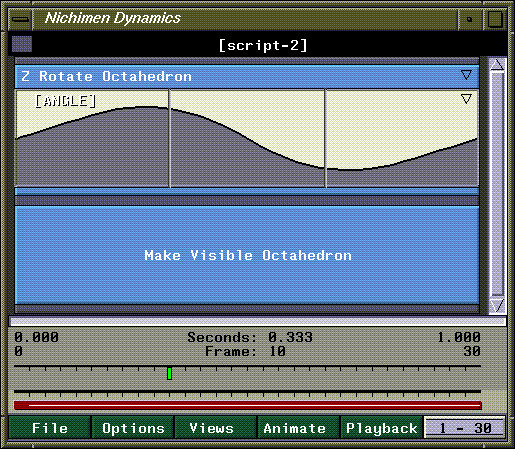Image resolution: width=515 pixels, height=449 pixels.
Task: Click the scroll down arrow icon
Action: point(497,305)
